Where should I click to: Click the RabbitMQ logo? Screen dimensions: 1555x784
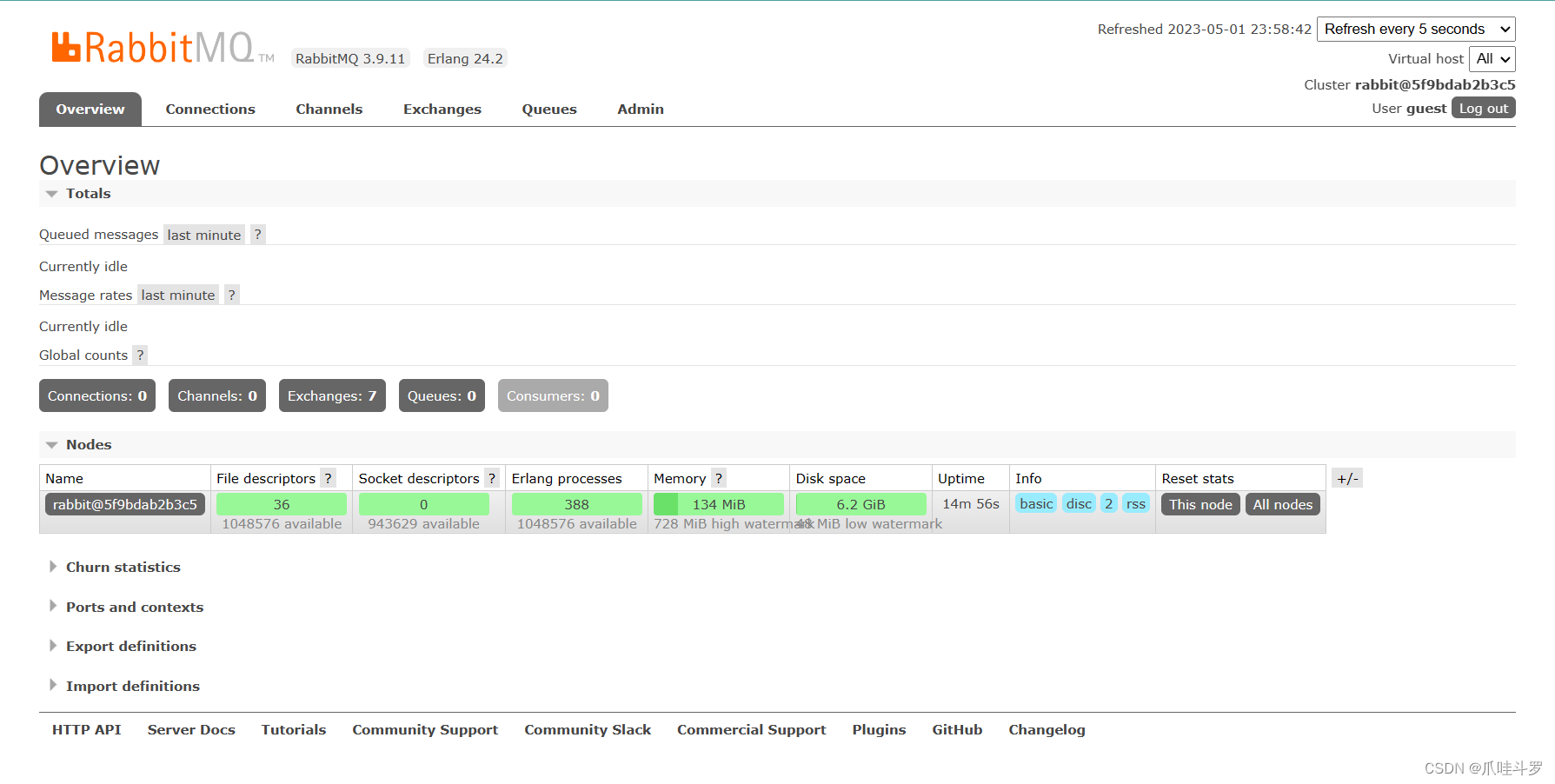click(x=163, y=48)
